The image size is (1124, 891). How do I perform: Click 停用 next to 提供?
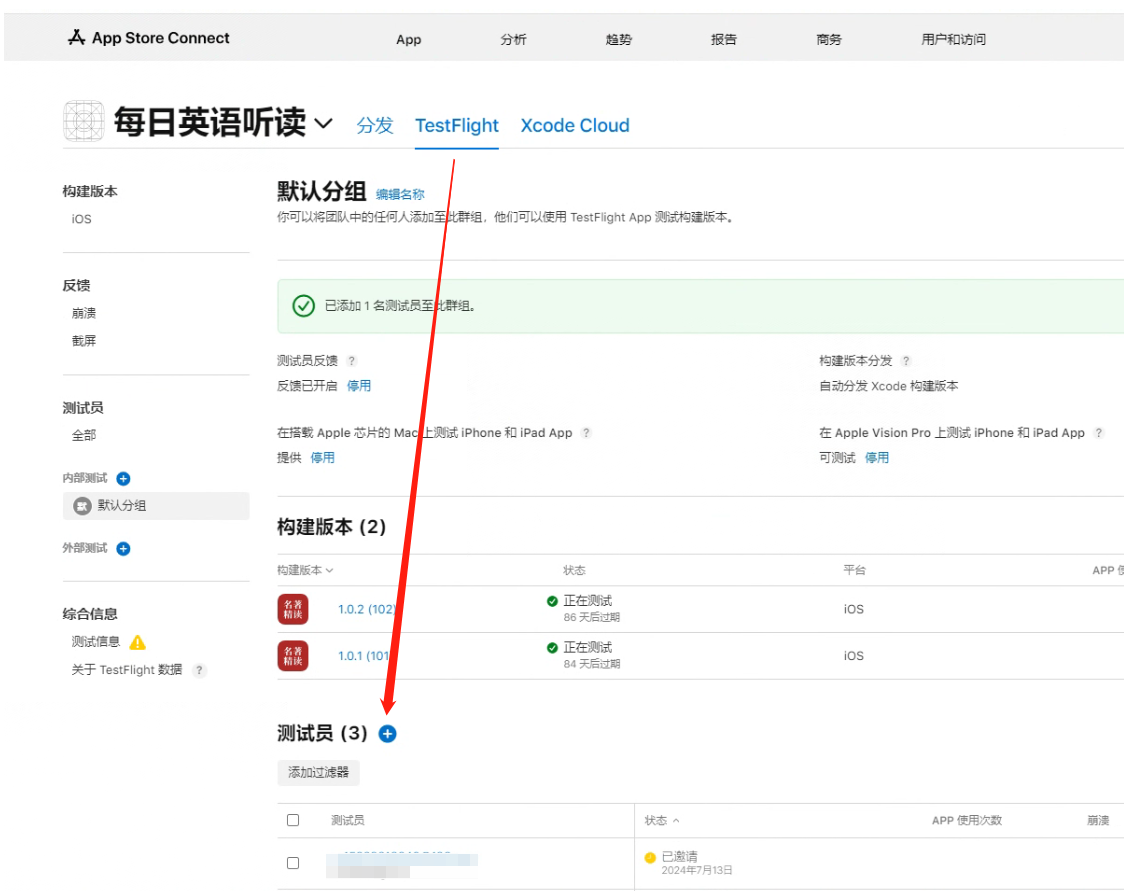coord(323,457)
